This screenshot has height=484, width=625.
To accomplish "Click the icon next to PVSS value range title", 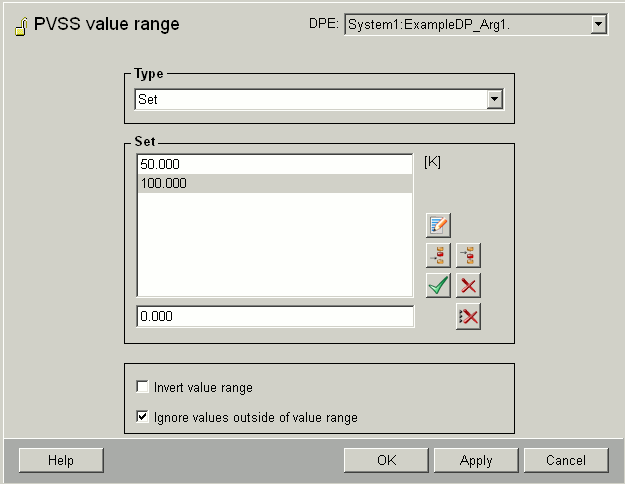I will click(x=20, y=26).
